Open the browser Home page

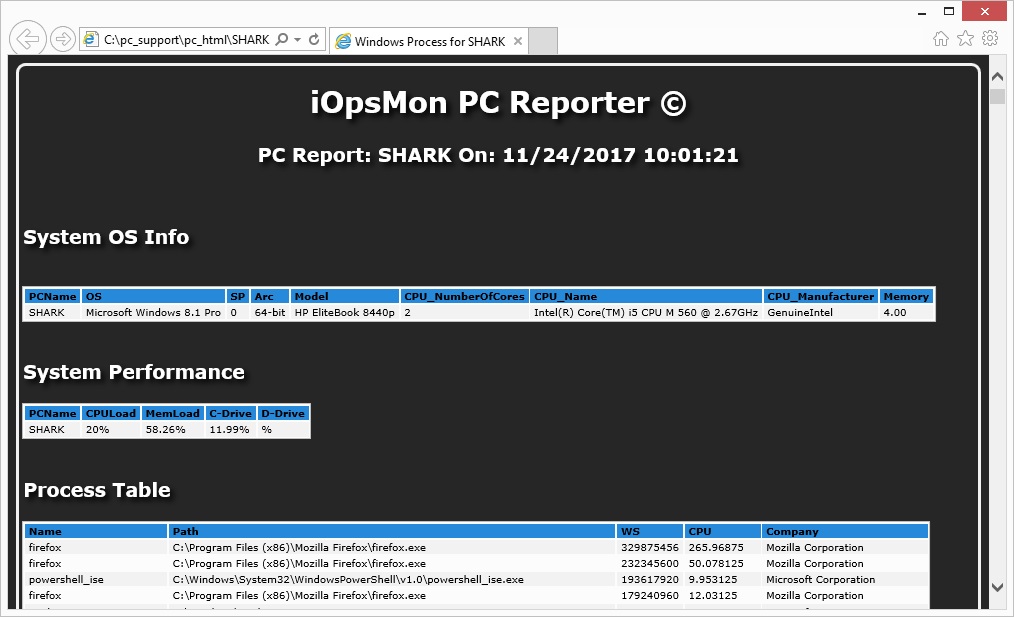(x=940, y=38)
